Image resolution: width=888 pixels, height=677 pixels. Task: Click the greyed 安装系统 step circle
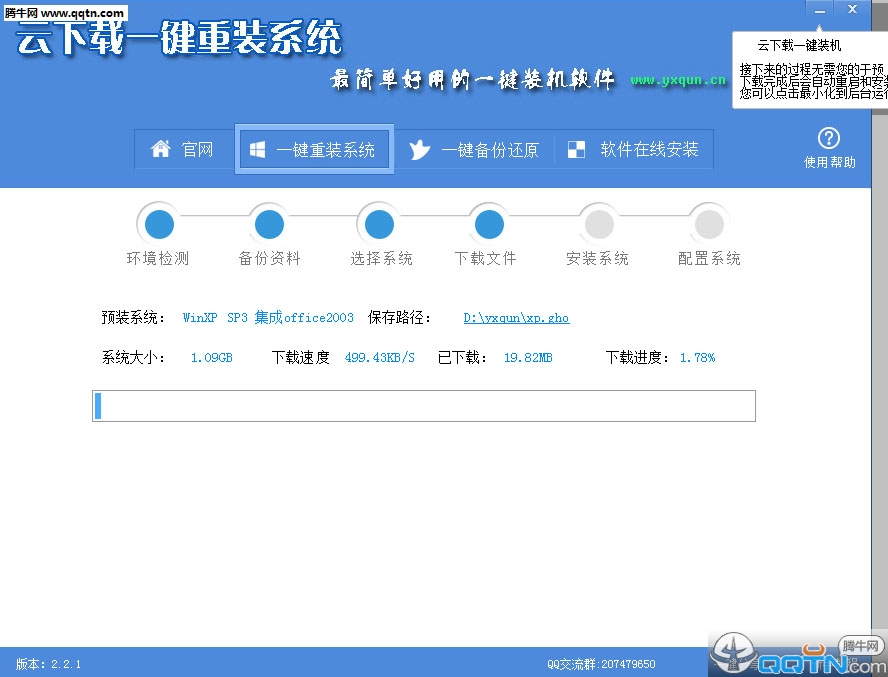(599, 223)
